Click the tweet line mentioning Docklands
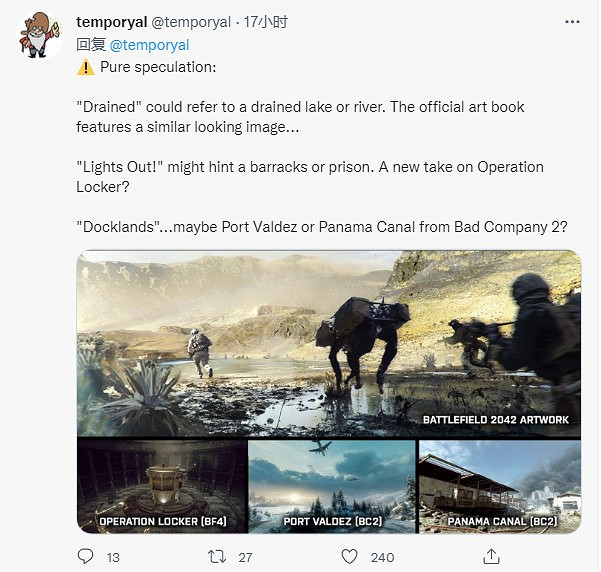This screenshot has width=601, height=572. tap(322, 227)
